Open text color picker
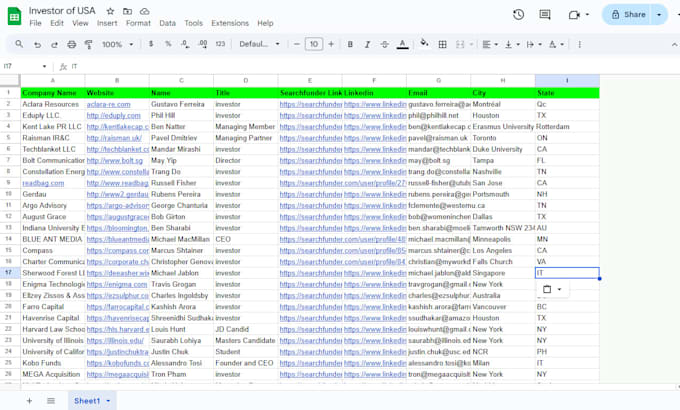 click(x=402, y=44)
